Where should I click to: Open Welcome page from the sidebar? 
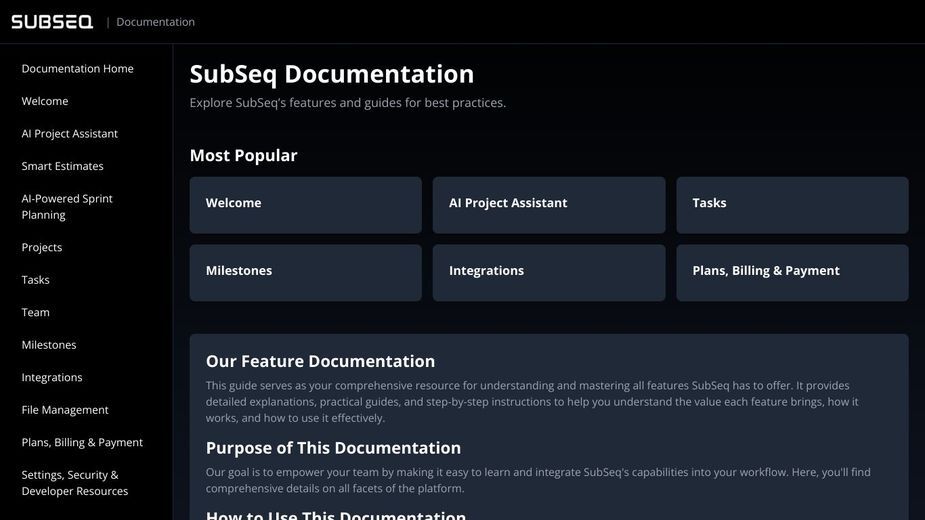(45, 101)
